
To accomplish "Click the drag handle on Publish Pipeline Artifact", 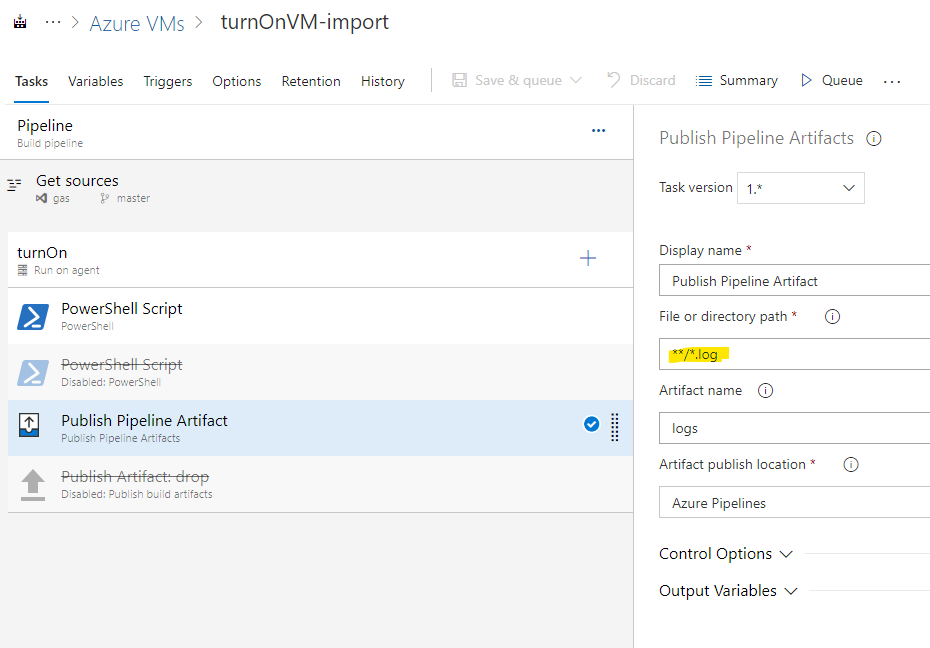I will (614, 427).
